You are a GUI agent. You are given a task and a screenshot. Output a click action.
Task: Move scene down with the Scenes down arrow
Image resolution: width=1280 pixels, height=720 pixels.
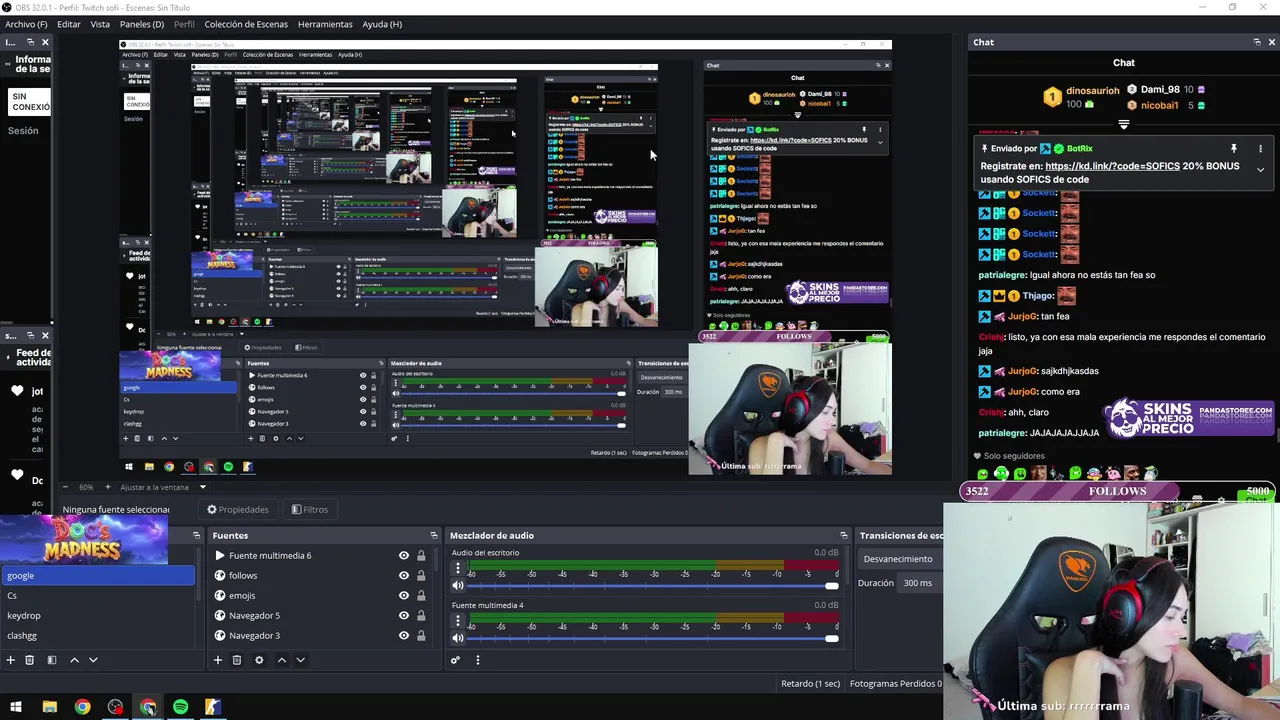click(x=93, y=660)
